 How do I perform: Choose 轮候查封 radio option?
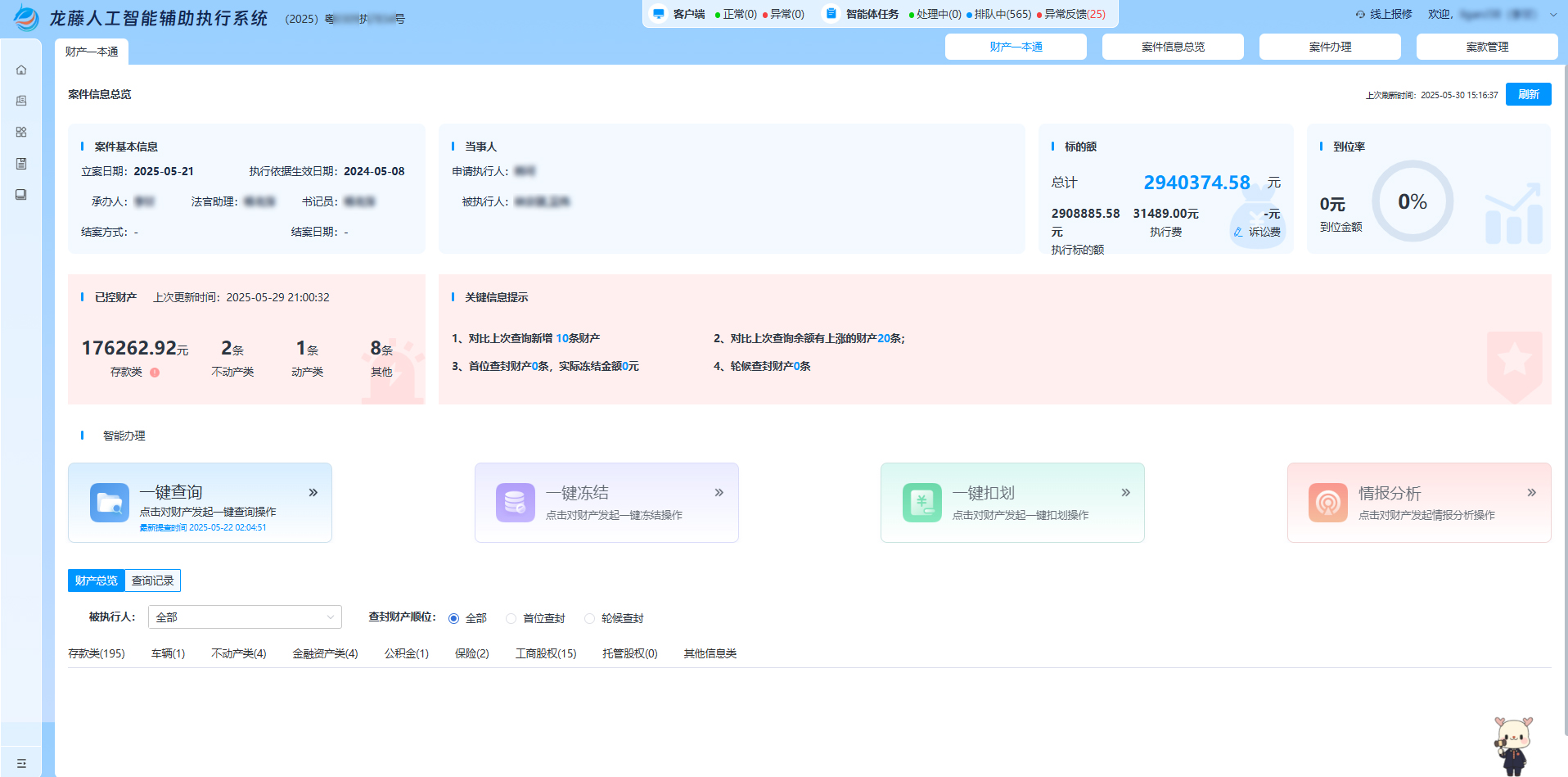coord(590,618)
